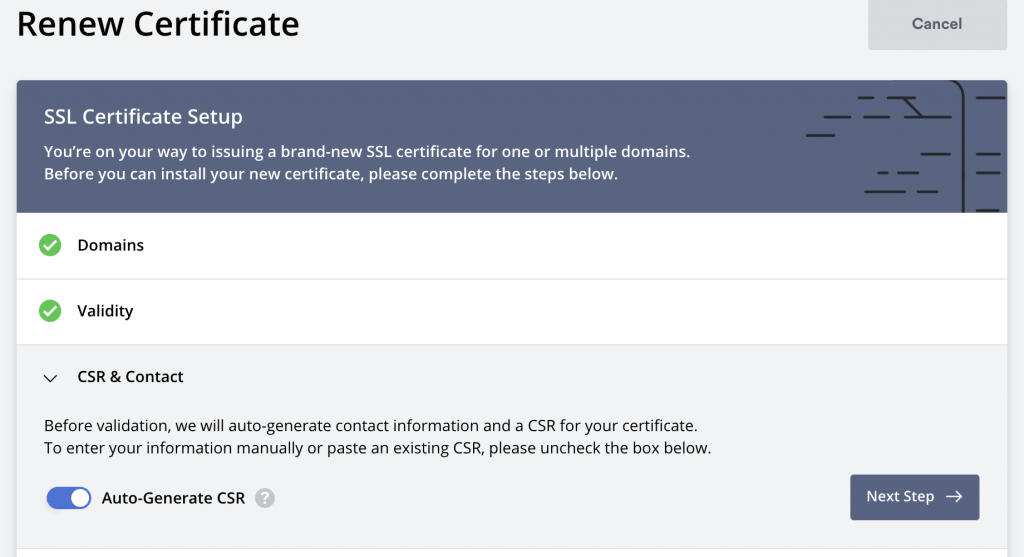Click the Auto-Generate CSR label text
Screen dimensions: 1024x557
(173, 498)
